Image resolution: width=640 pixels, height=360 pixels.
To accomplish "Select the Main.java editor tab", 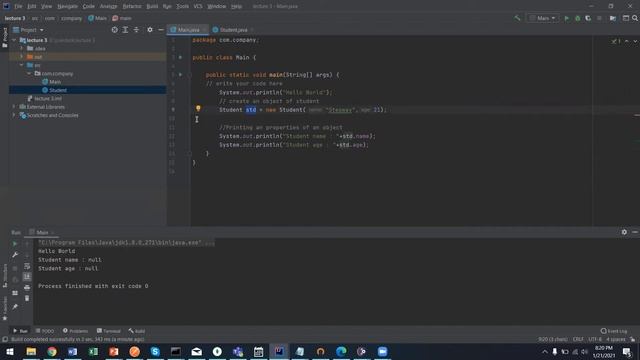I will (x=187, y=30).
